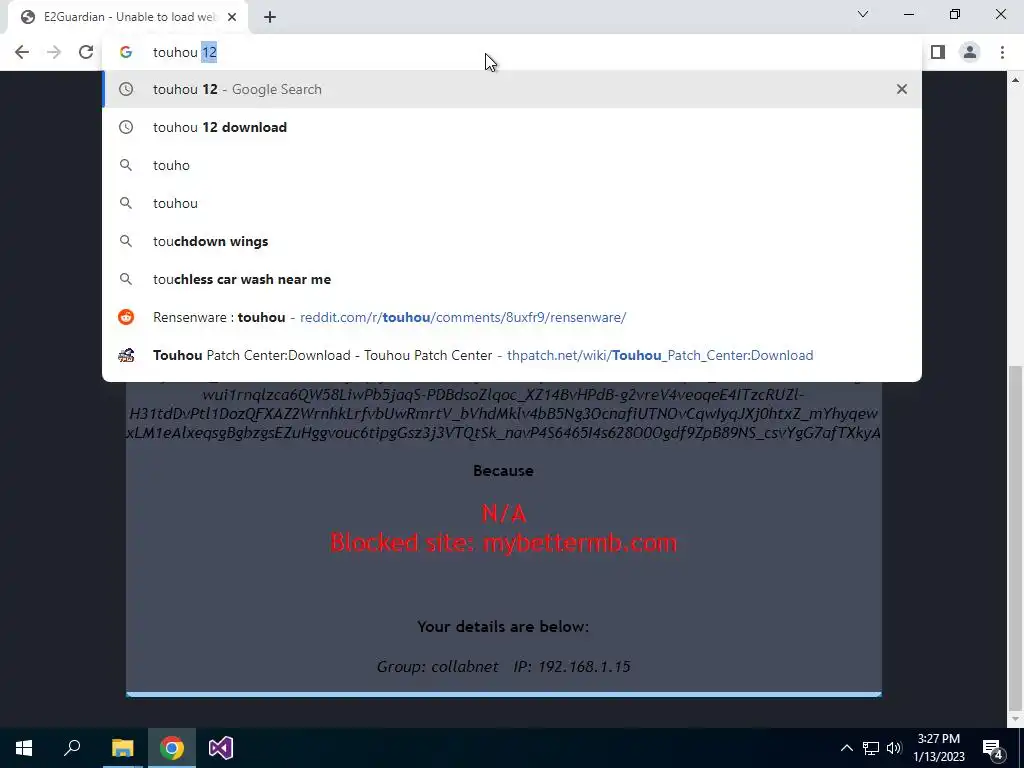Toggle the Chrome side panel

click(938, 52)
